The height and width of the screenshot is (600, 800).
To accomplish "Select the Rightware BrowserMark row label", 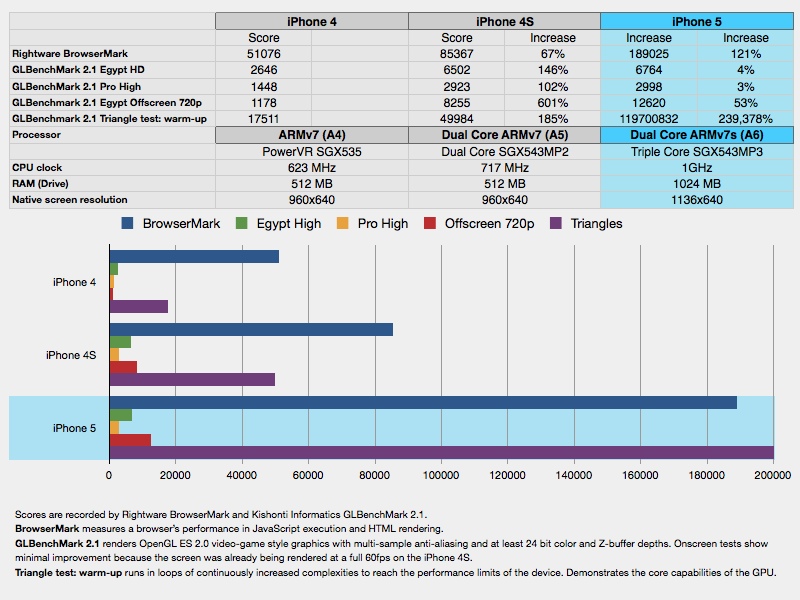I will click(70, 54).
